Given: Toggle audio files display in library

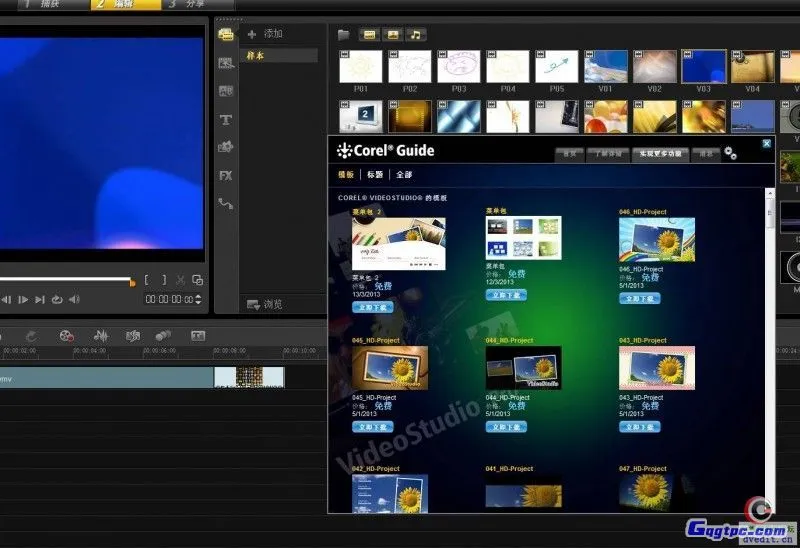Looking at the screenshot, I should coord(415,35).
